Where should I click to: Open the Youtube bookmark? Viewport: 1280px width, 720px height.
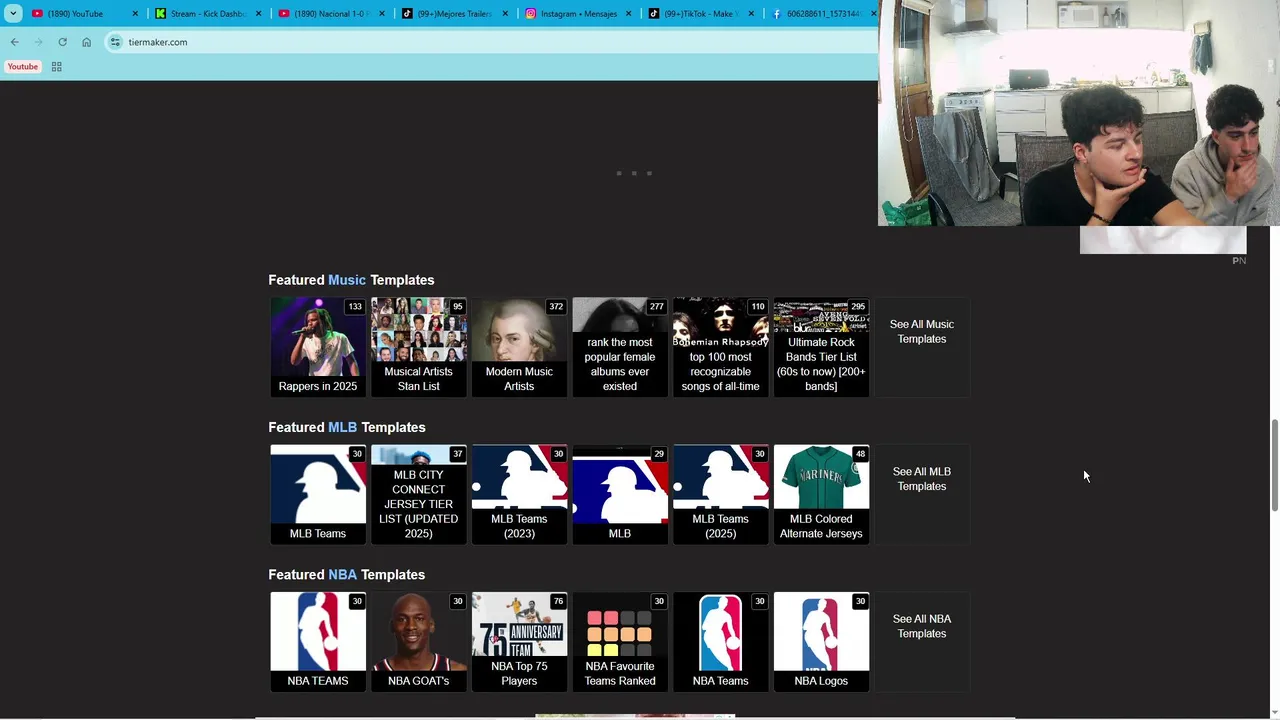(x=23, y=67)
